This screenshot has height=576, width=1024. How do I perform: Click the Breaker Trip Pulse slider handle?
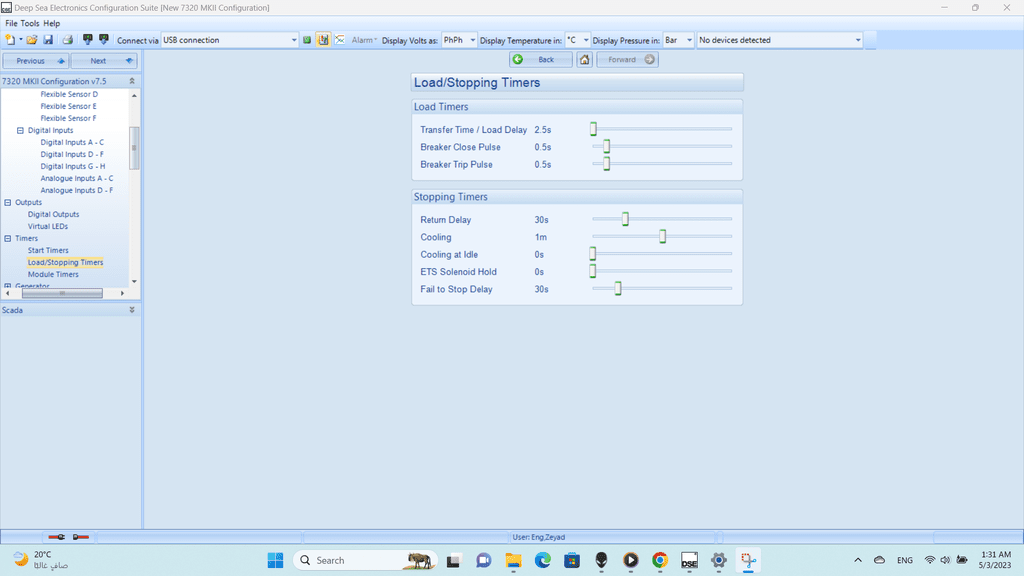tap(607, 164)
